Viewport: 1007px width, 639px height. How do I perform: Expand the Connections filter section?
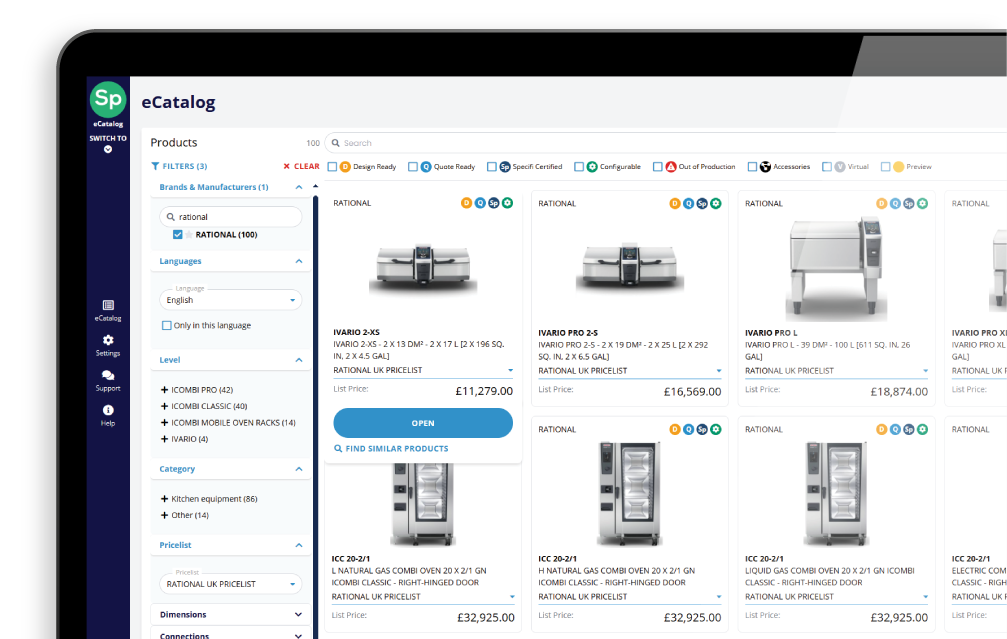pos(298,636)
